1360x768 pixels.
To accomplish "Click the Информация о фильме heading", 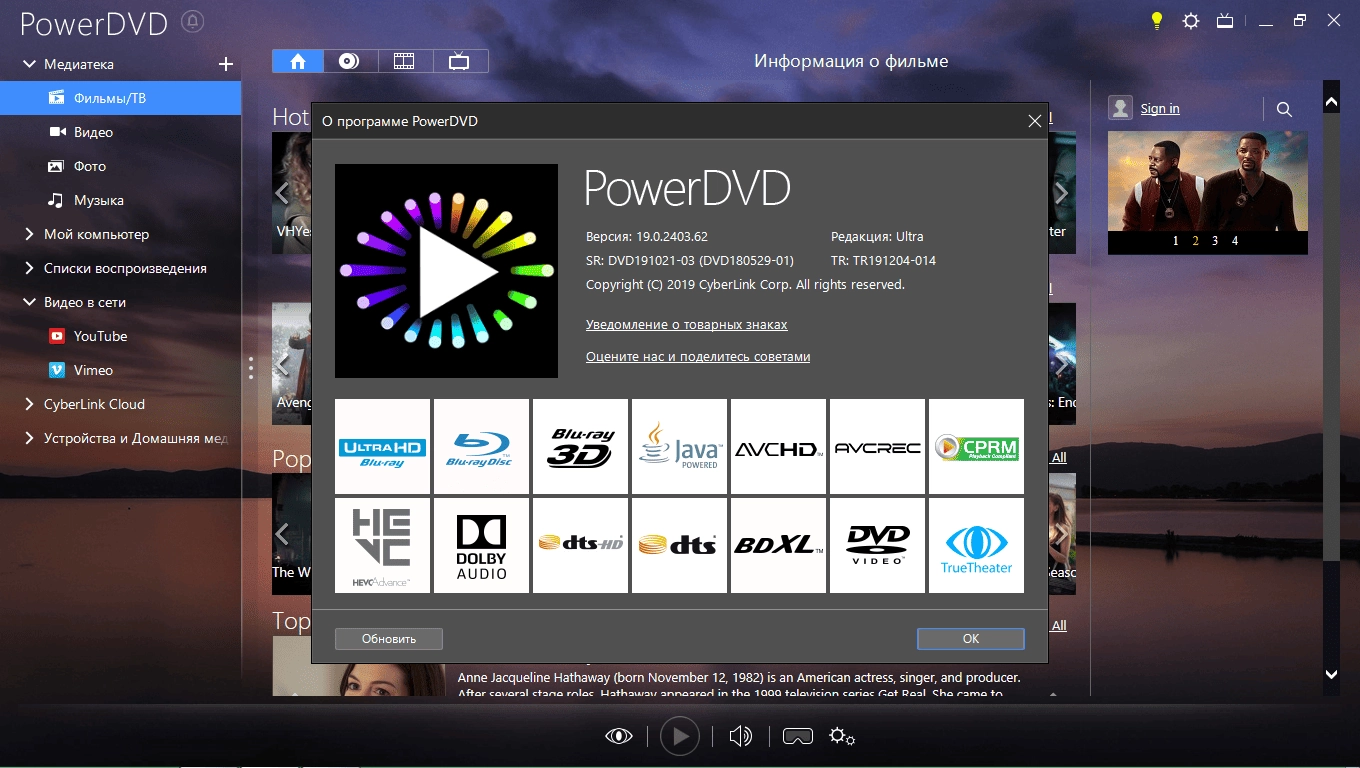I will (851, 61).
